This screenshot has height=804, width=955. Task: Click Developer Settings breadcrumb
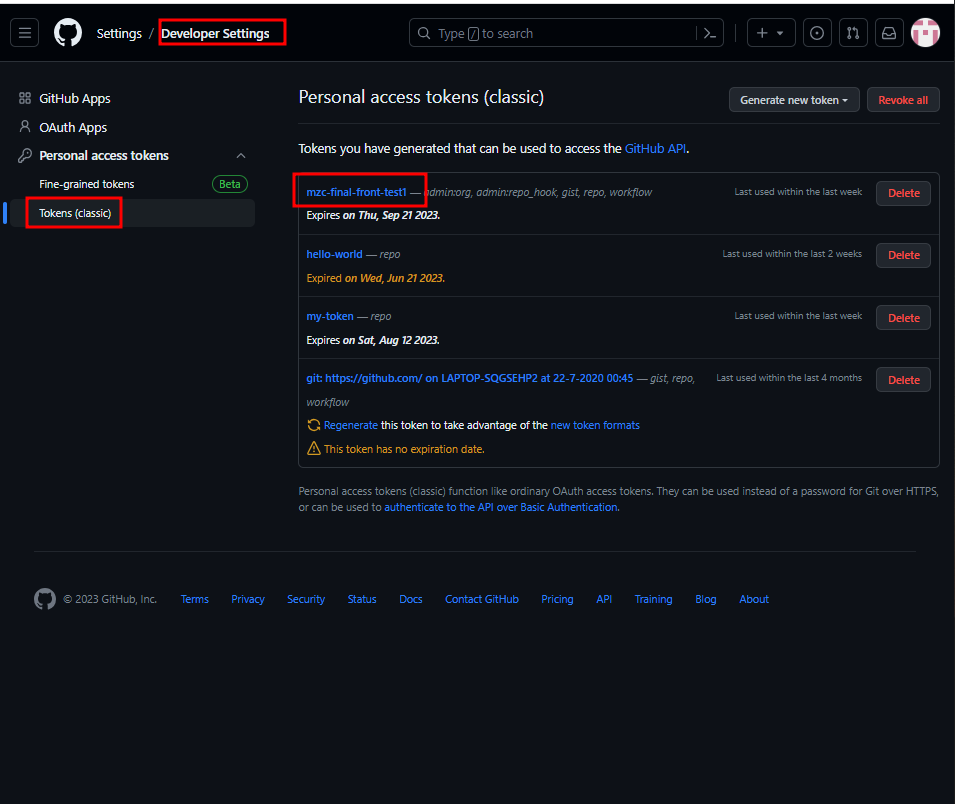(215, 34)
